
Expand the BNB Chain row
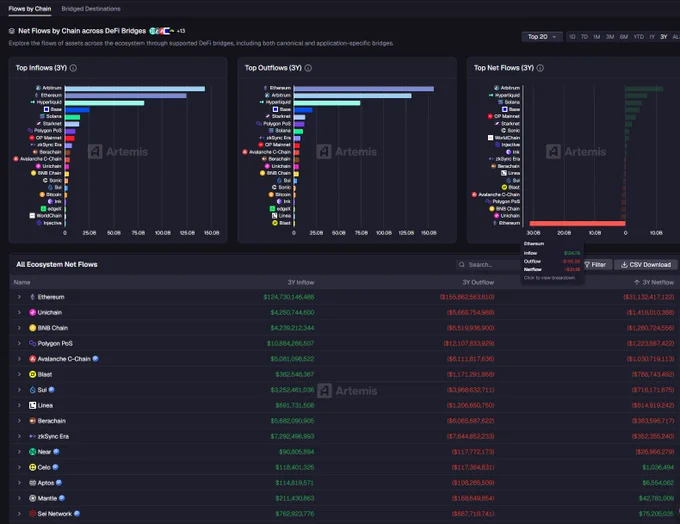pos(19,328)
